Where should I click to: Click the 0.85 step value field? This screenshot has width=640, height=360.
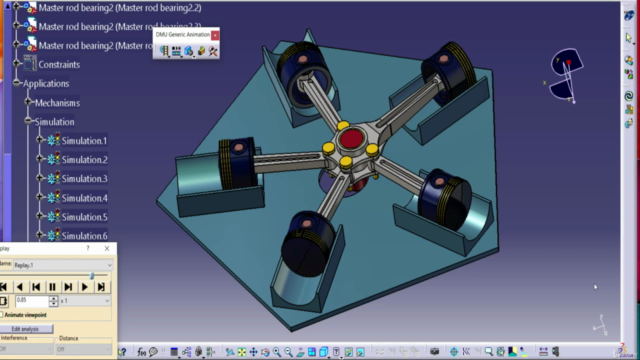click(x=32, y=301)
